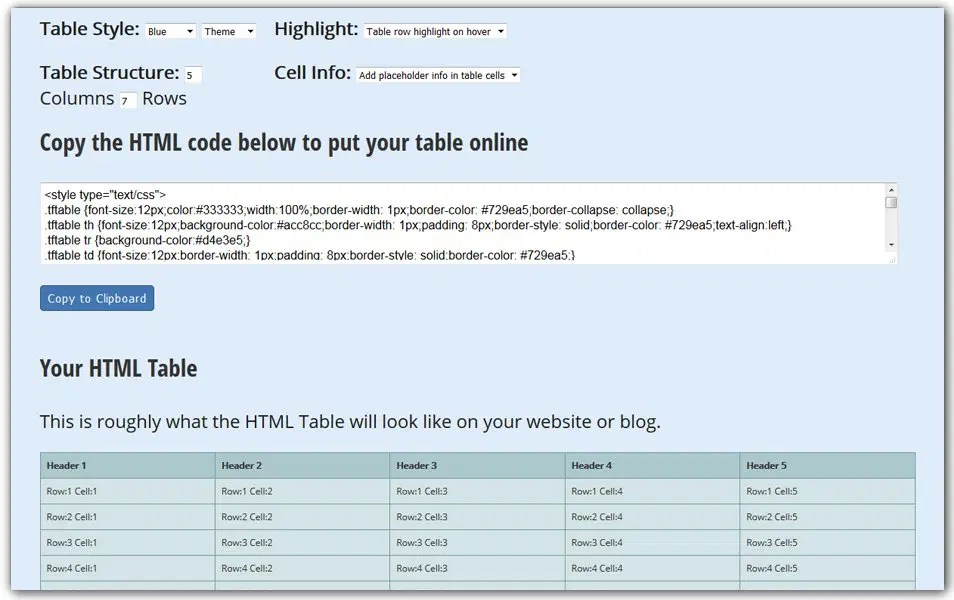The image size is (954, 600).
Task: Click the Row:1 Cell:1 table cell
Action: tap(127, 491)
